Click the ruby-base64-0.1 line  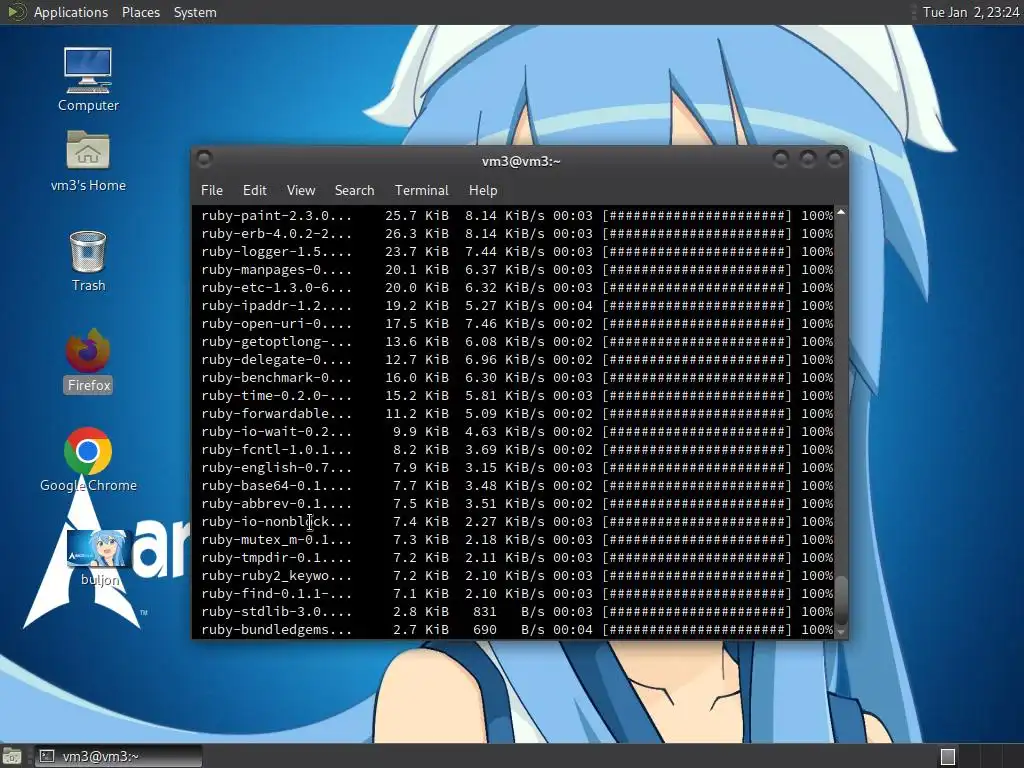click(x=517, y=486)
